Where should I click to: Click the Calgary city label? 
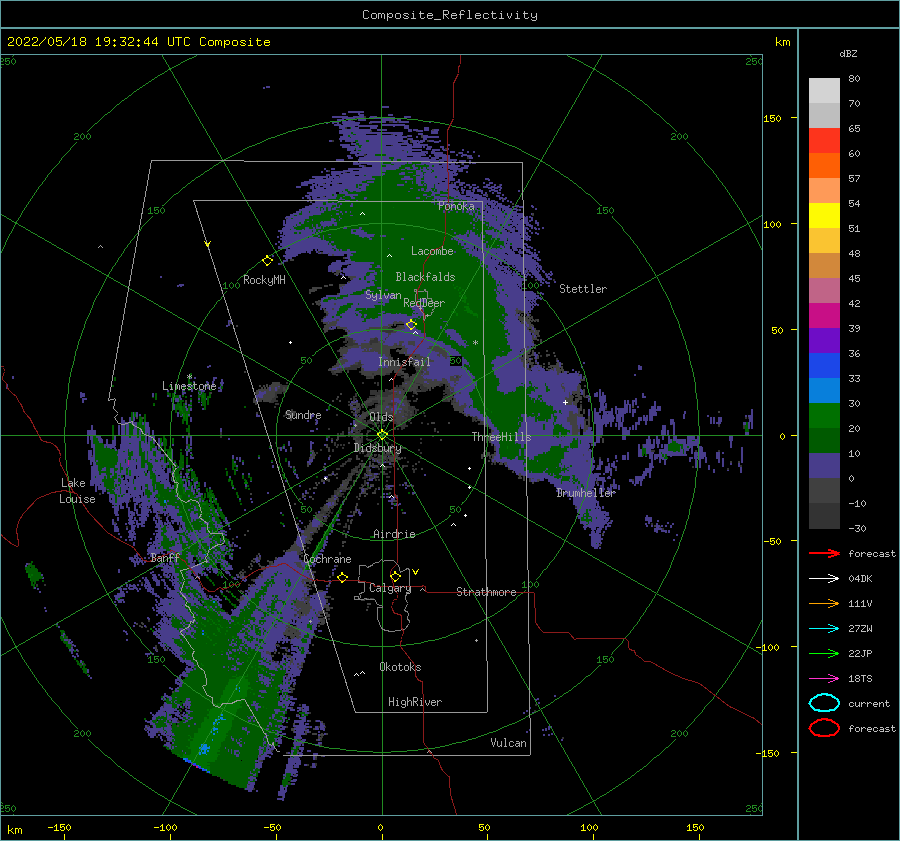coord(390,588)
